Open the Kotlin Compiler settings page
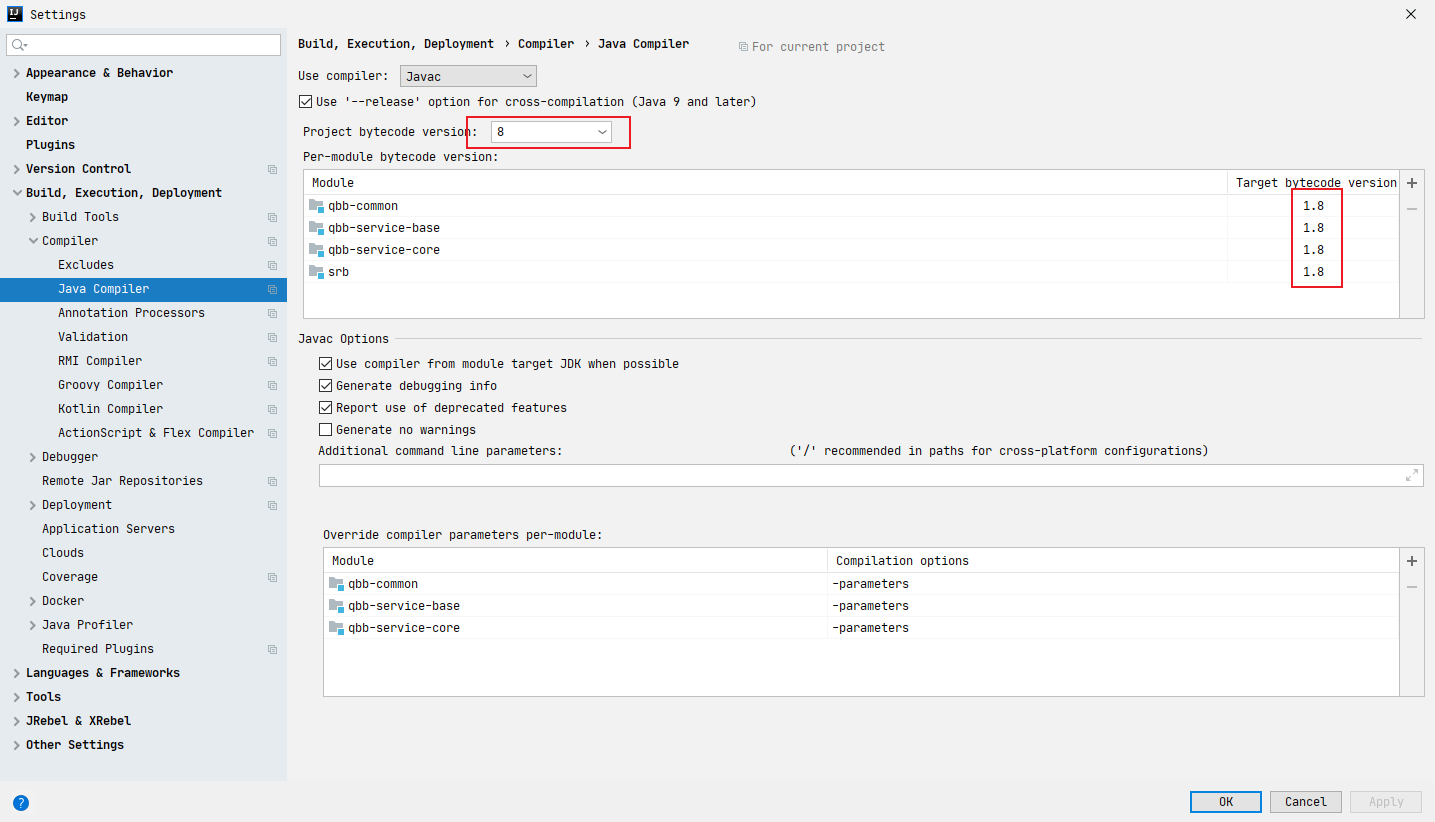 coord(110,409)
